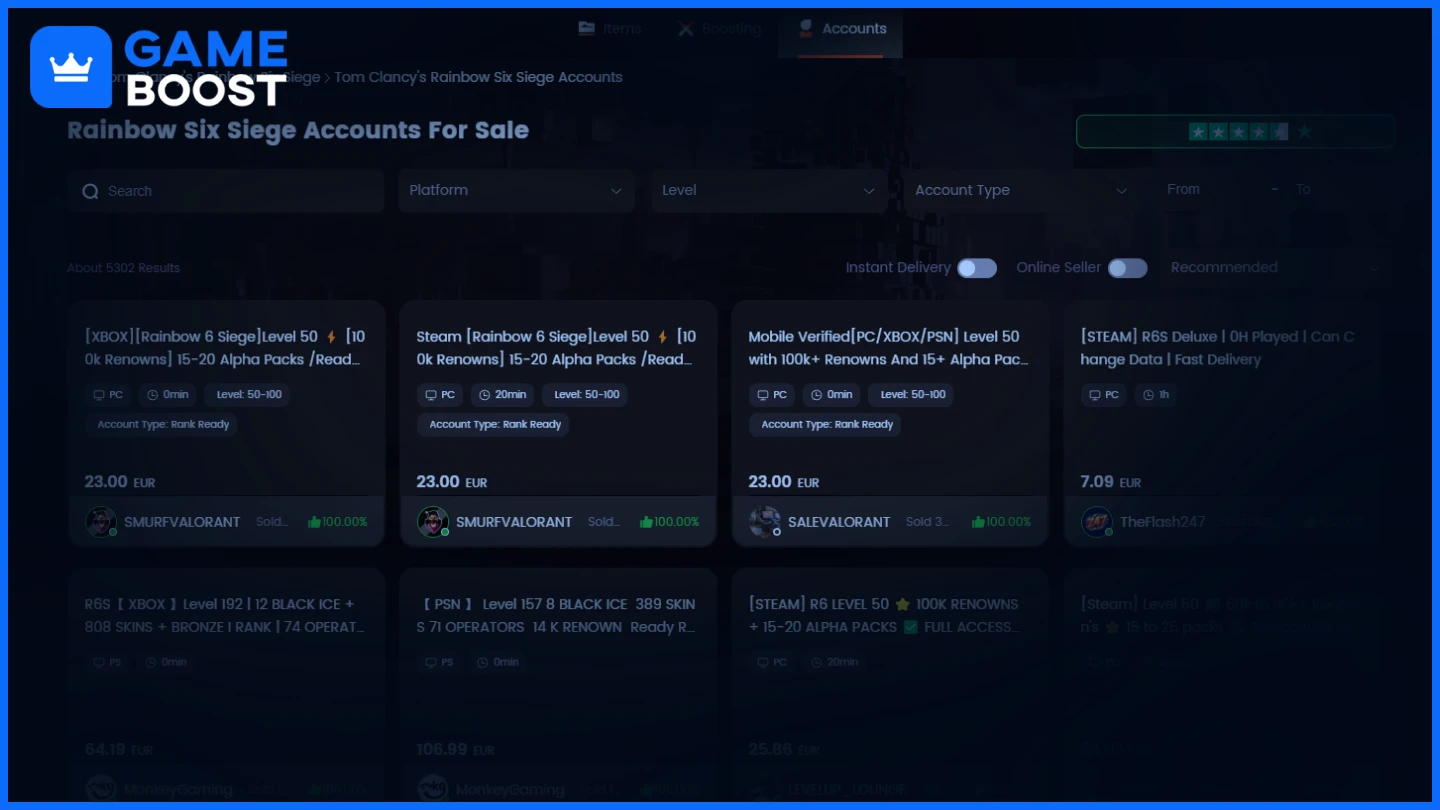
Task: Click the 25.86 EUR price
Action: [x=784, y=750]
